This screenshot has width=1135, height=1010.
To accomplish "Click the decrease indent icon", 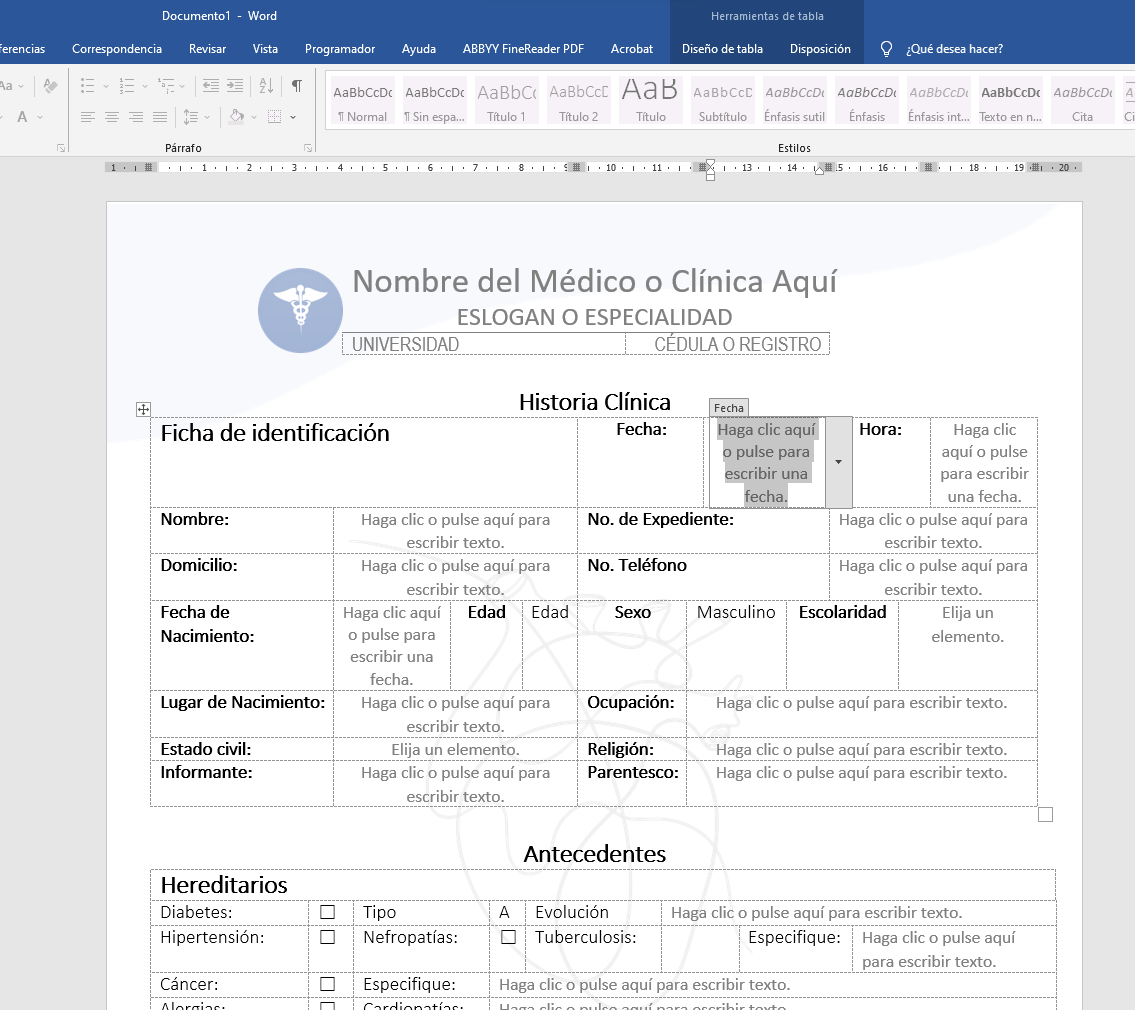I will pyautogui.click(x=210, y=86).
